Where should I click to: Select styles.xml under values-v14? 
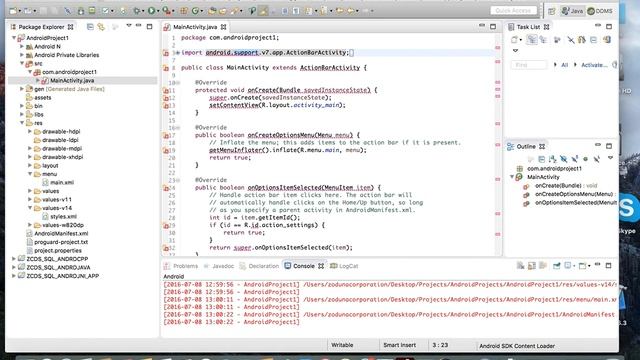point(63,216)
